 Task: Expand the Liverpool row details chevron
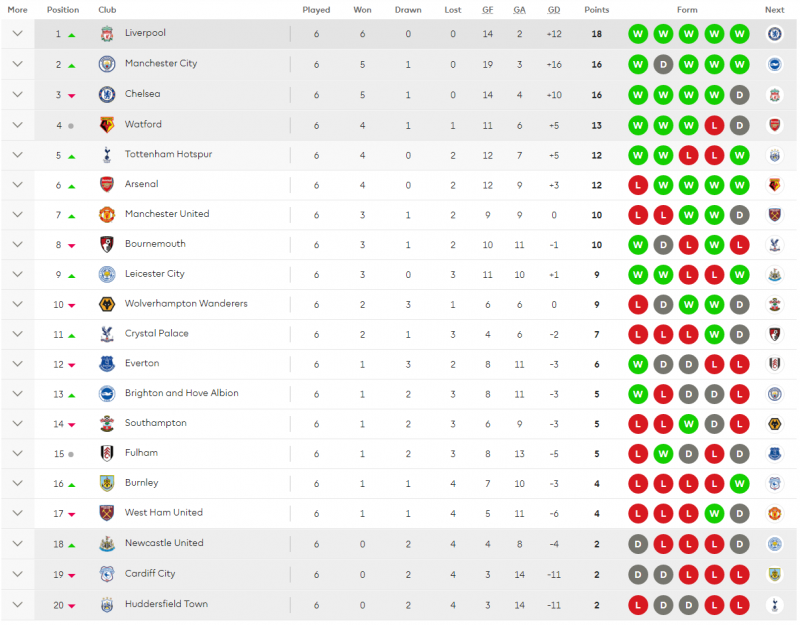17,34
